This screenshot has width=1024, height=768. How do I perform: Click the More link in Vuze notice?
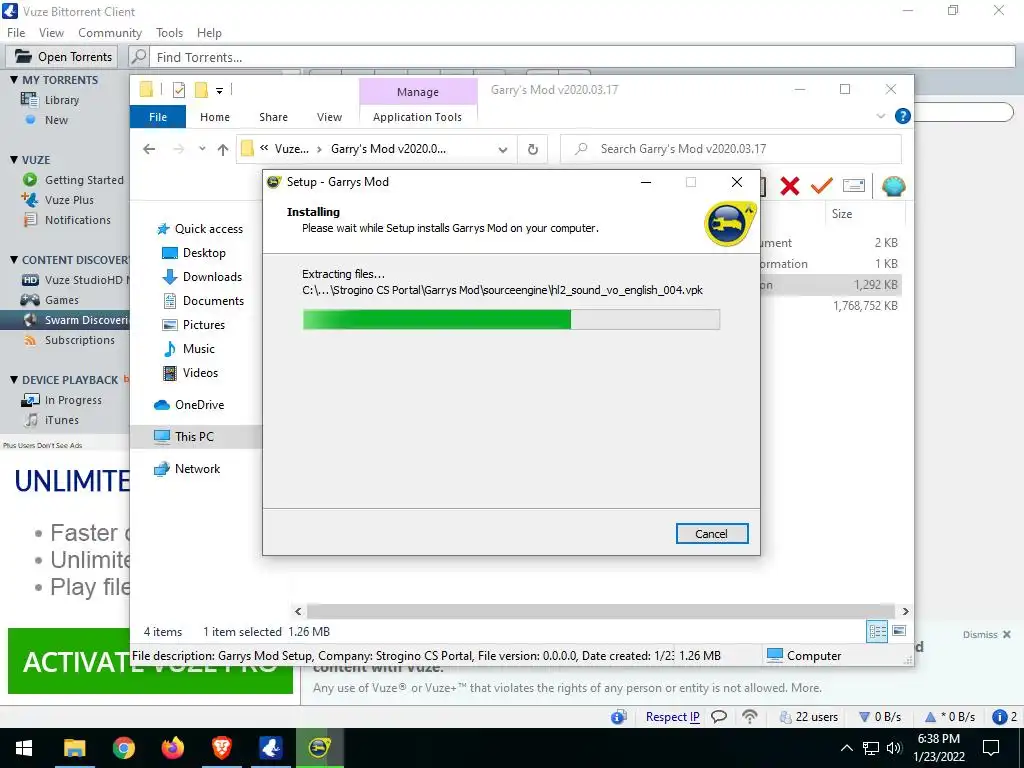pos(805,688)
